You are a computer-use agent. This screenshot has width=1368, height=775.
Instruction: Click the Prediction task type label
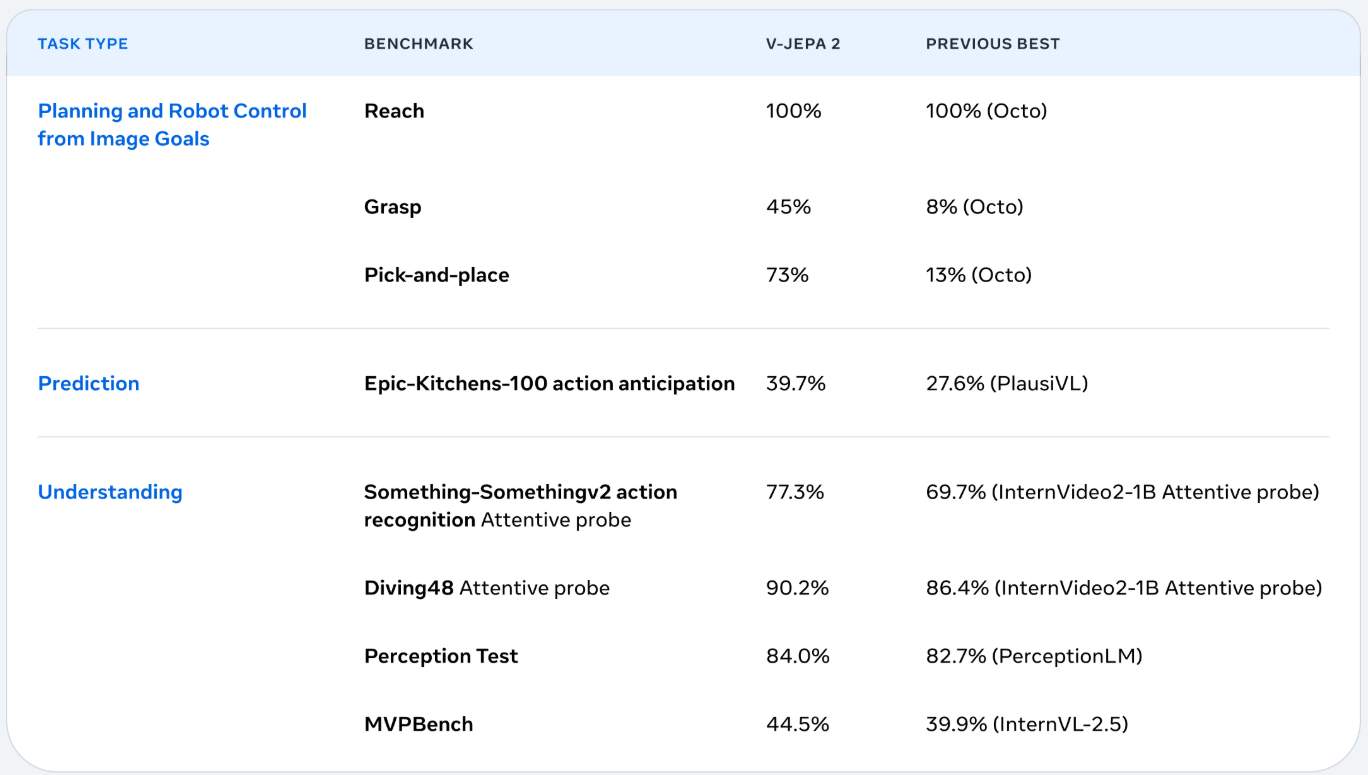click(88, 383)
